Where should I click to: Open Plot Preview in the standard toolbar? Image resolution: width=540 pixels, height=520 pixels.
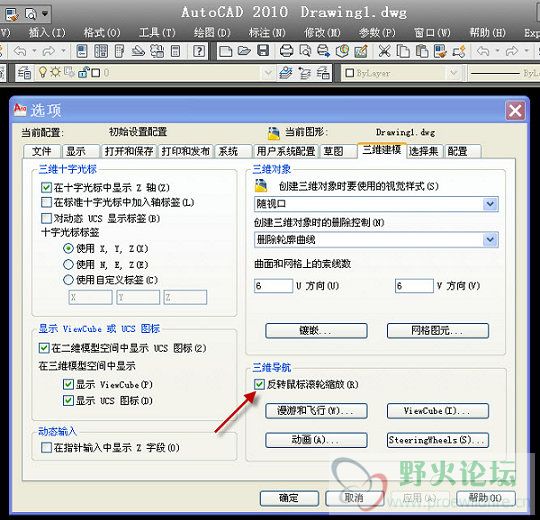(x=305, y=51)
